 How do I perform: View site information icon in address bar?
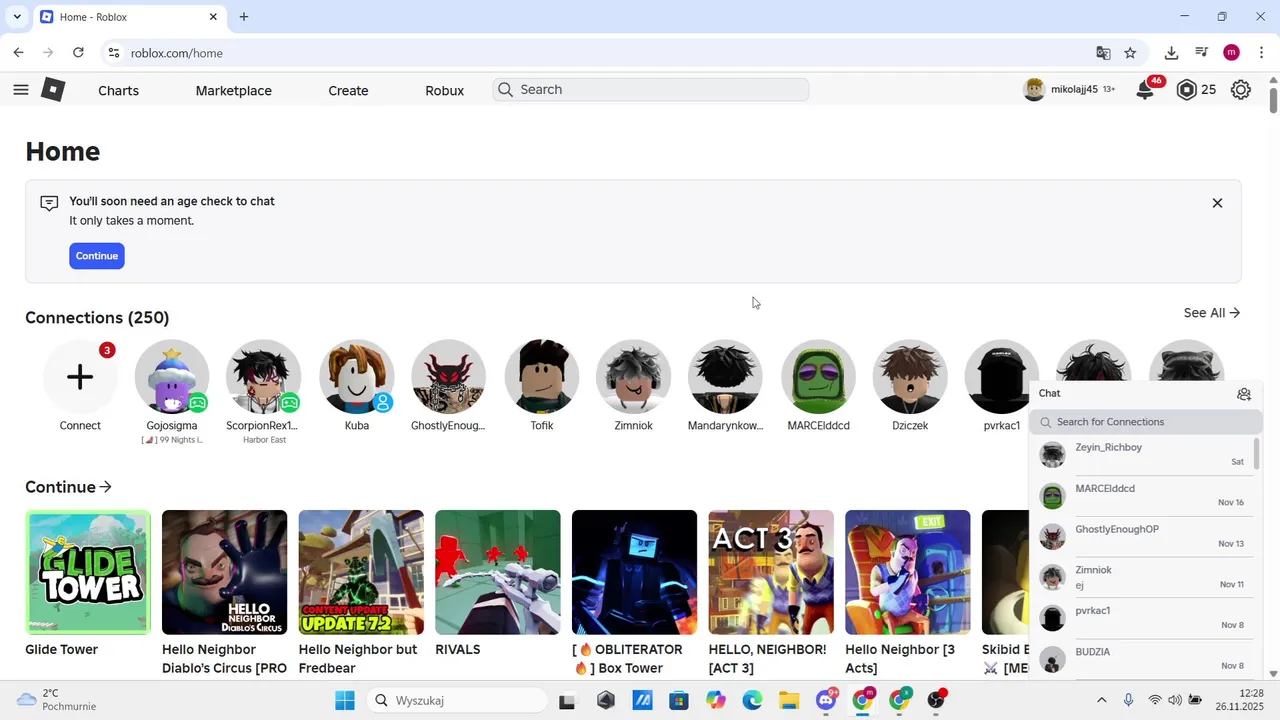click(113, 53)
